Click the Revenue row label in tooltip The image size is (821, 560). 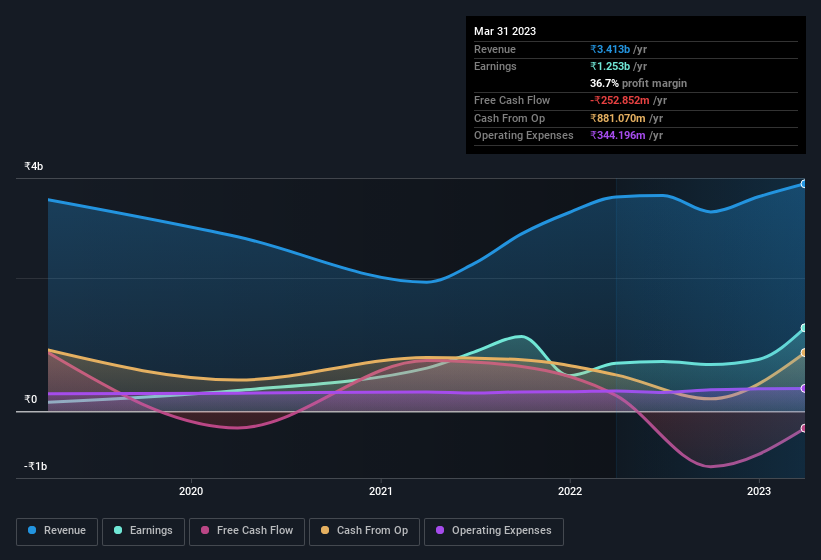pos(495,49)
